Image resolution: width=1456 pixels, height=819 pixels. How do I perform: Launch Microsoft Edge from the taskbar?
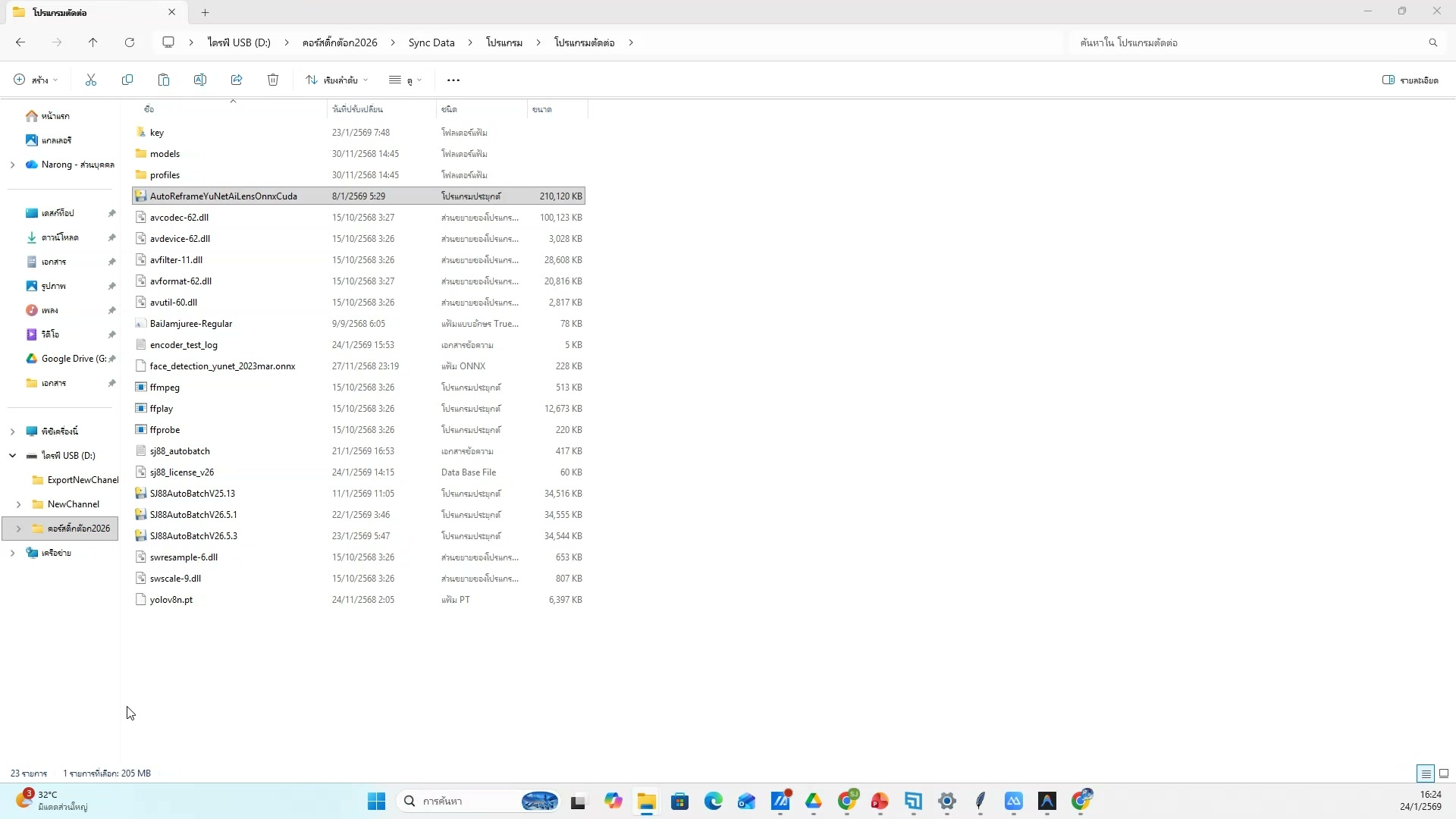[714, 801]
